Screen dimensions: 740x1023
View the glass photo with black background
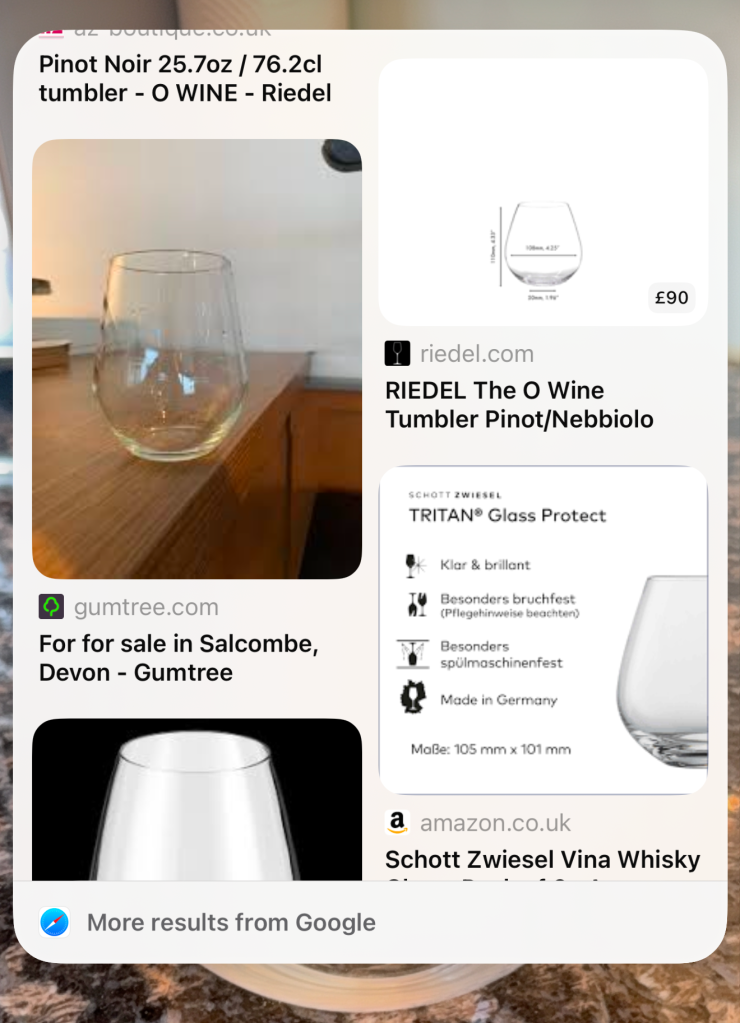click(x=197, y=800)
